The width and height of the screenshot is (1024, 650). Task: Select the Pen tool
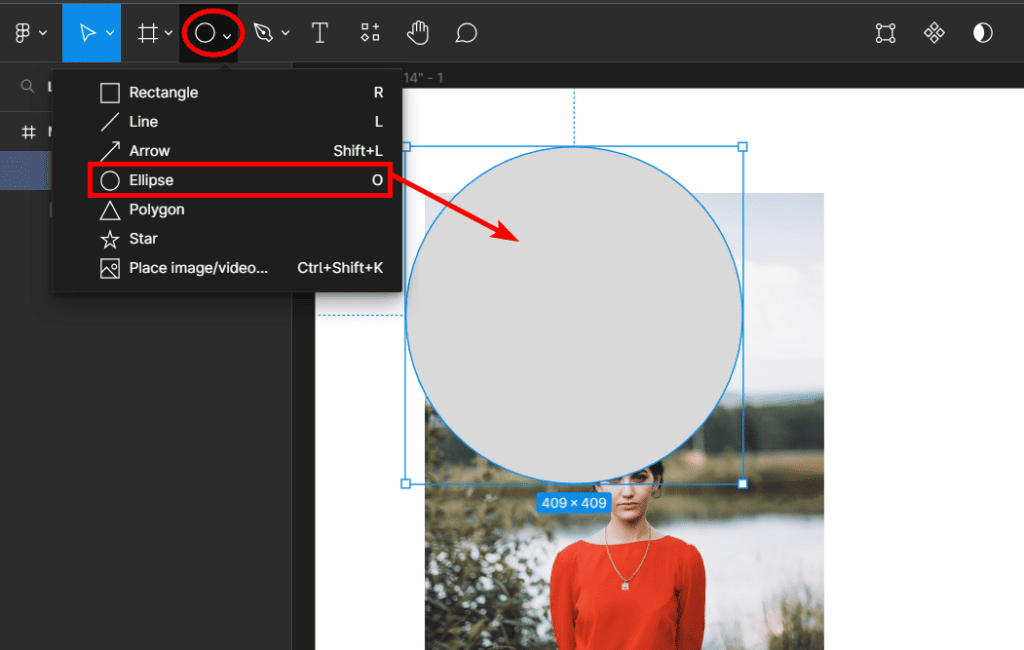[x=263, y=33]
